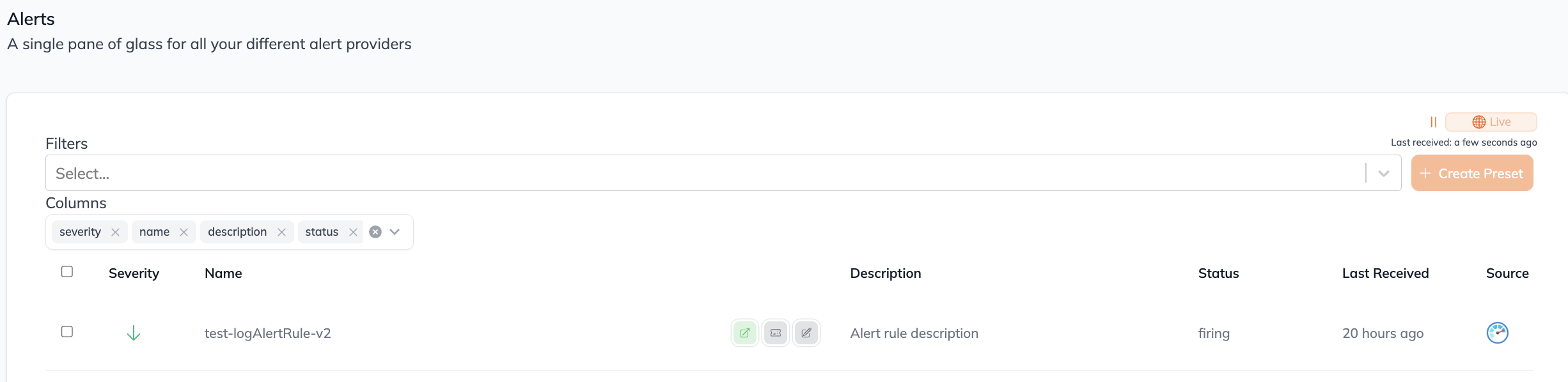Click the edit pencil icon in alert row
Viewport: 1568px width, 382px height.
[x=806, y=333]
